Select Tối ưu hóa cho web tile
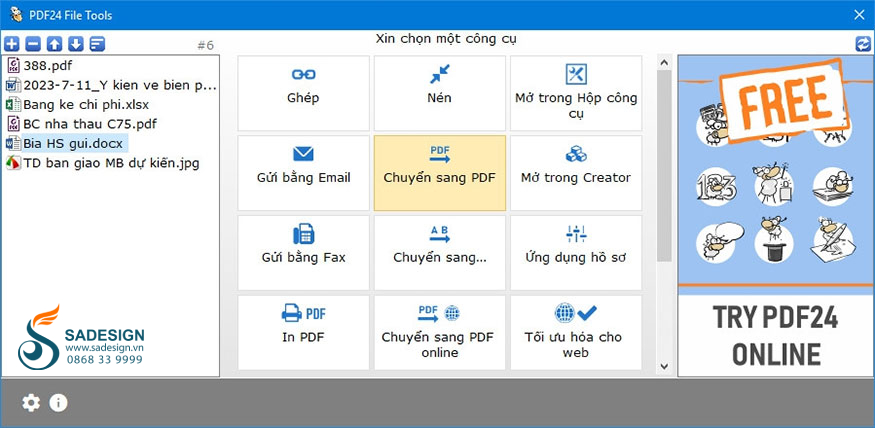Viewport: 875px width, 428px height. click(576, 333)
